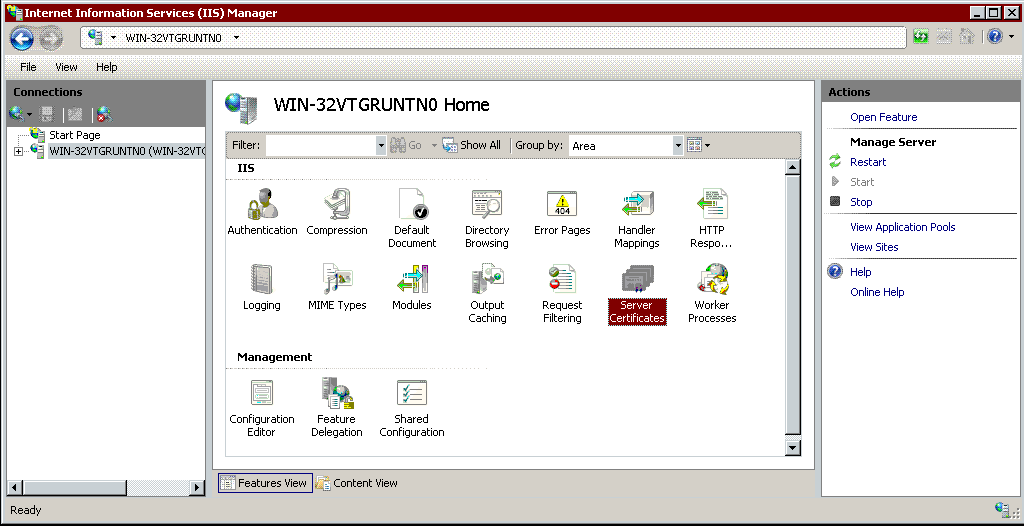Open the View menu

tap(66, 67)
